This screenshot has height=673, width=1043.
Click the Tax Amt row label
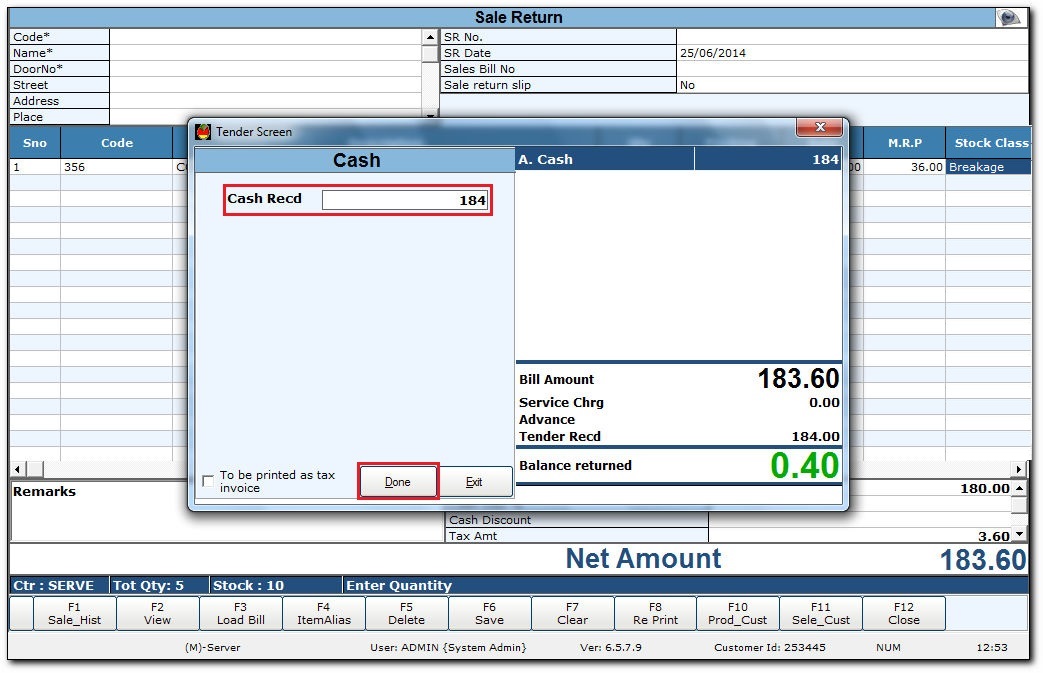click(x=473, y=536)
